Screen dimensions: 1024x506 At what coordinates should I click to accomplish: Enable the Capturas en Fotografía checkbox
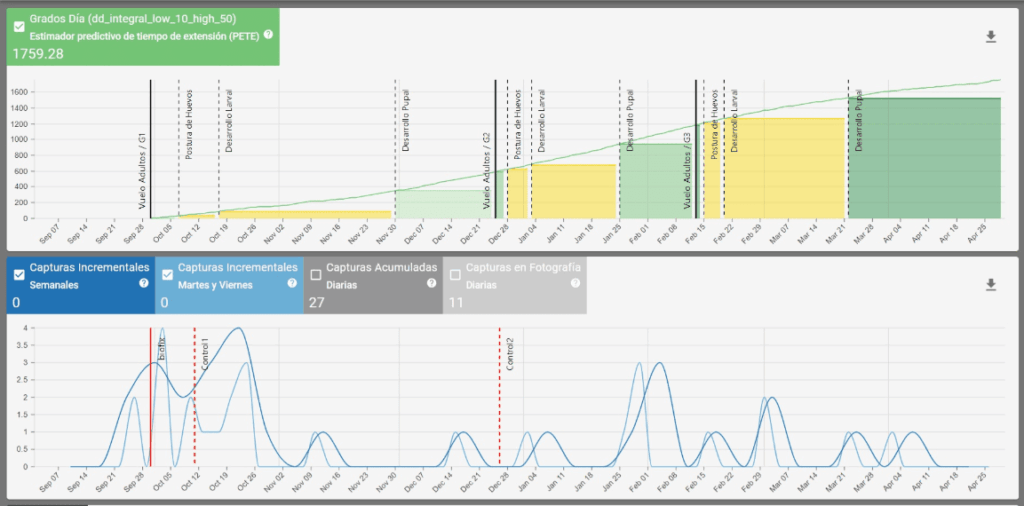pos(455,269)
